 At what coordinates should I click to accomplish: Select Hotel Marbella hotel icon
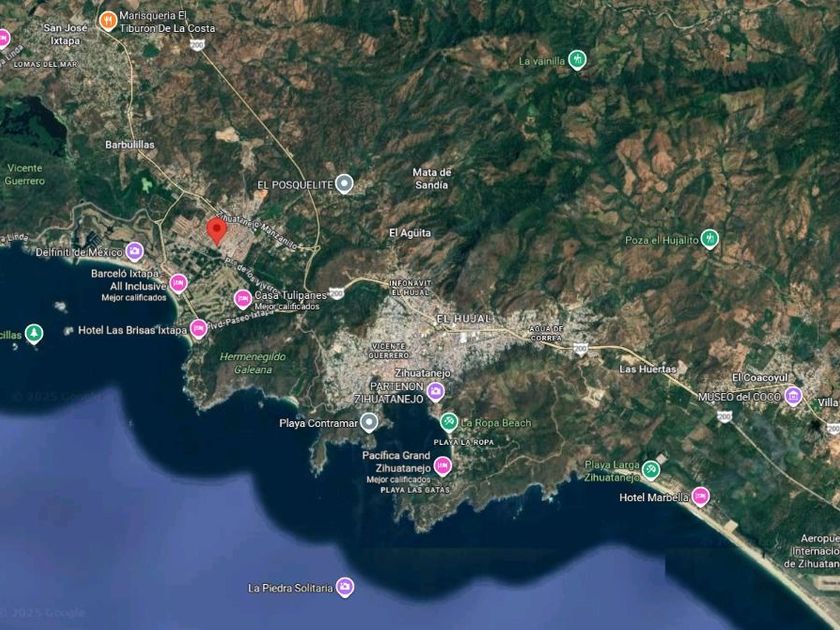coord(701,497)
